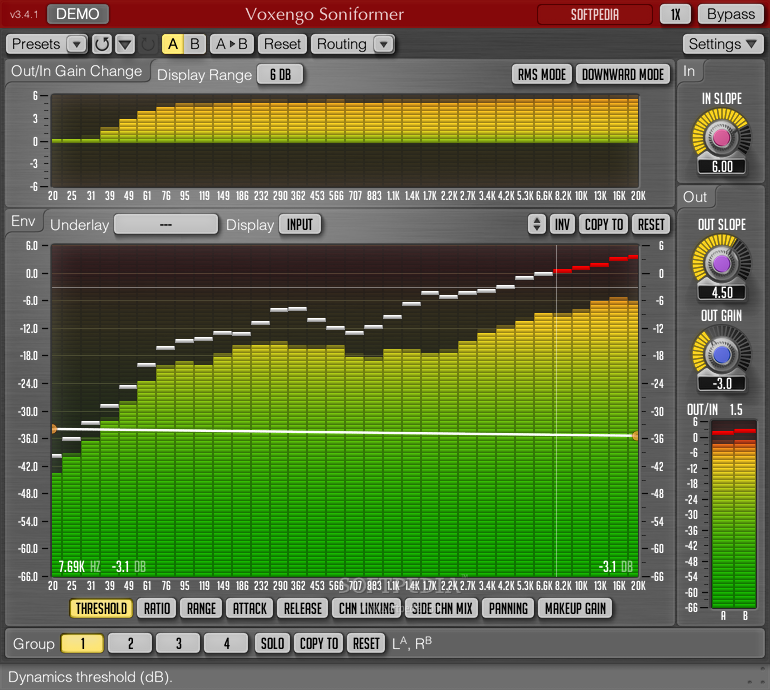This screenshot has width=770, height=690.
Task: Click the OUT SLOPE value 4.50
Action: point(722,293)
